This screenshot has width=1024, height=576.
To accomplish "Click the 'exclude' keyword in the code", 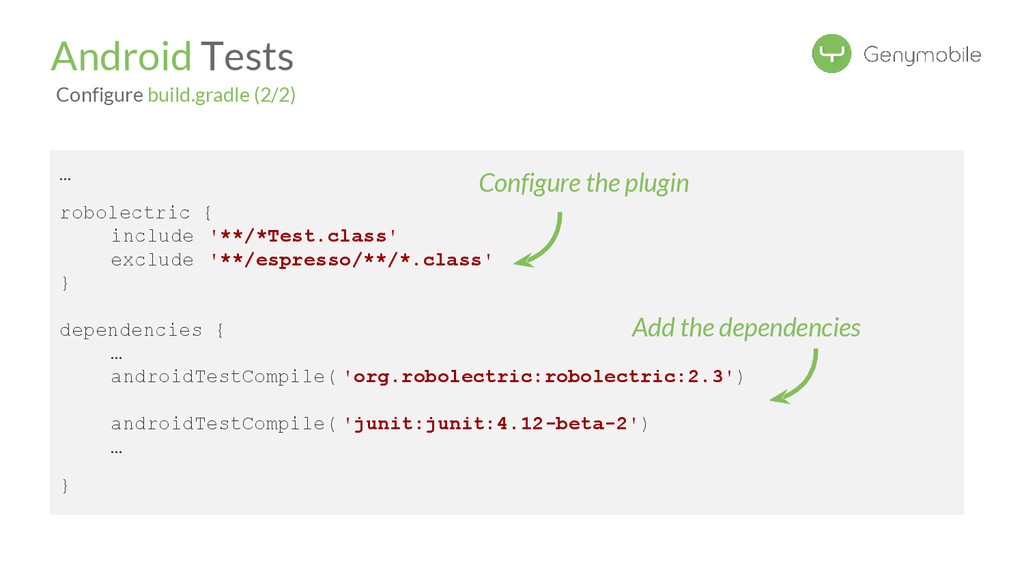I will [152, 260].
